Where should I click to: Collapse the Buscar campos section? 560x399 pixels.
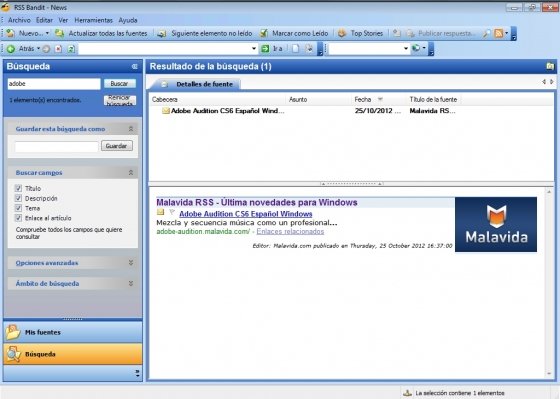point(131,173)
